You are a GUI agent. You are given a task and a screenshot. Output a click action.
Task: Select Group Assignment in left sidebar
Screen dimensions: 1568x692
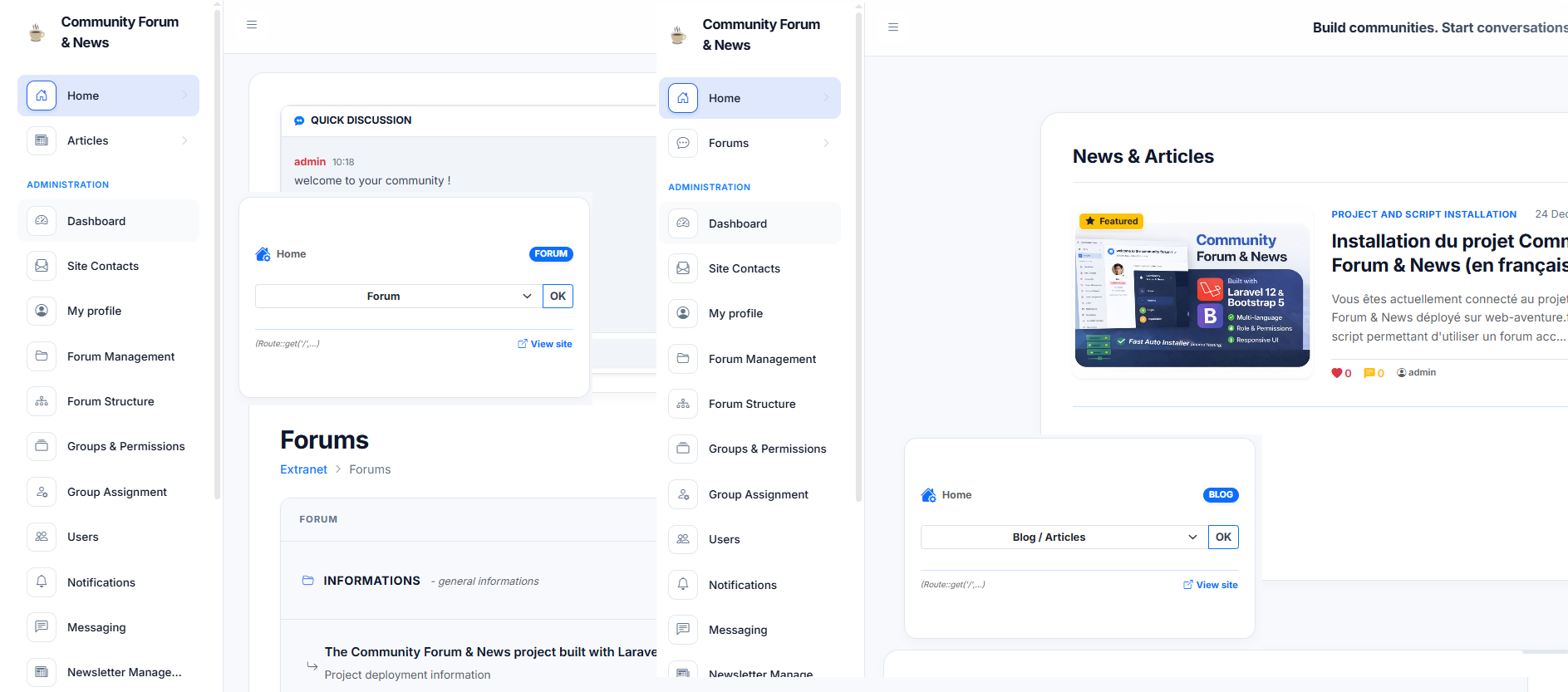click(x=108, y=492)
